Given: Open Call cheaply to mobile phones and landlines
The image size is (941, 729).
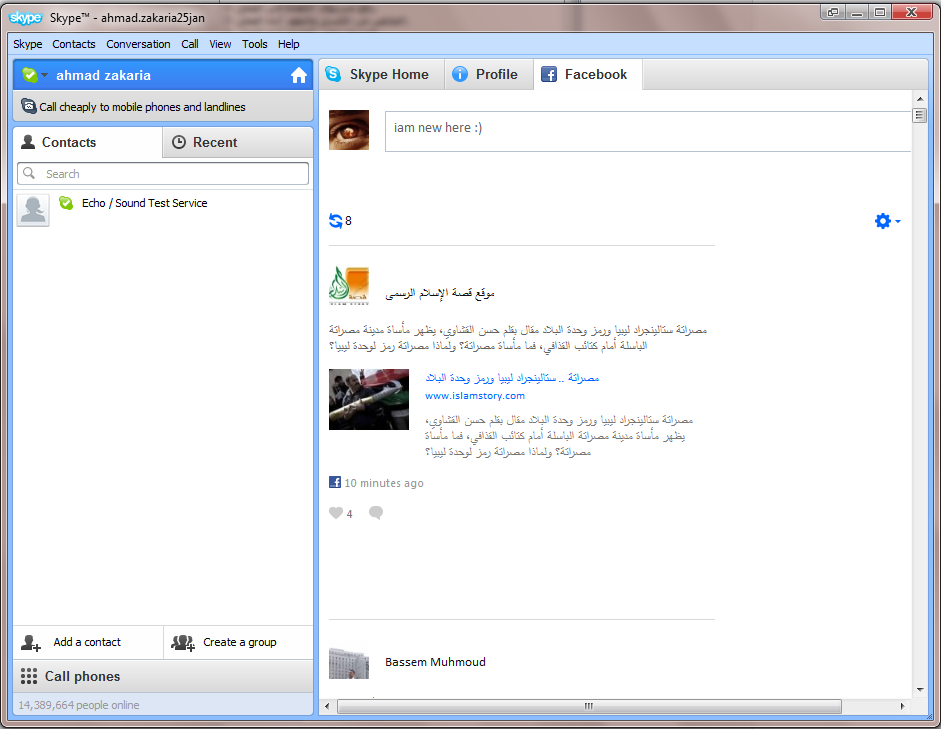Looking at the screenshot, I should pos(163,107).
